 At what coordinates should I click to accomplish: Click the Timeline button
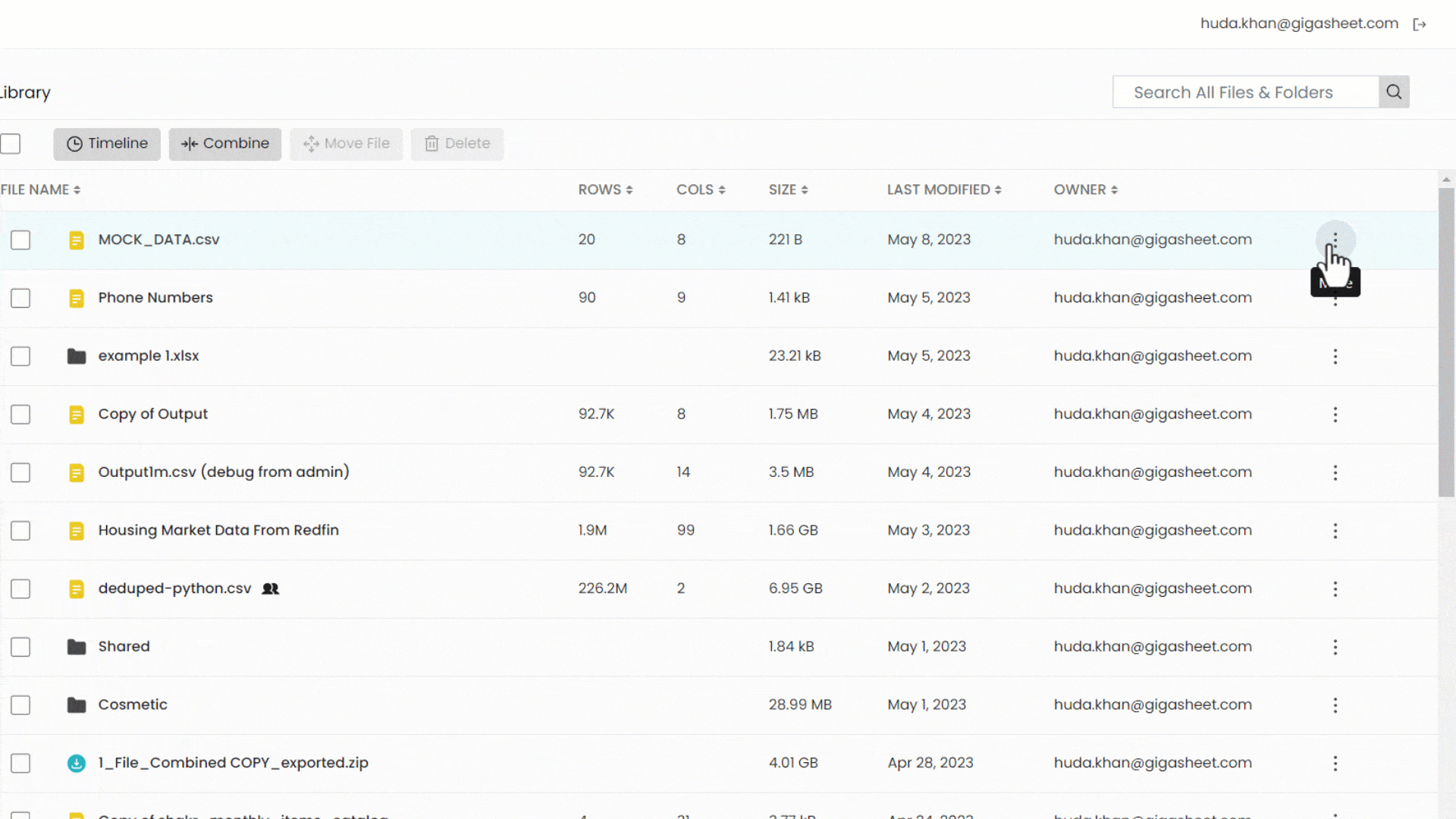click(x=107, y=143)
